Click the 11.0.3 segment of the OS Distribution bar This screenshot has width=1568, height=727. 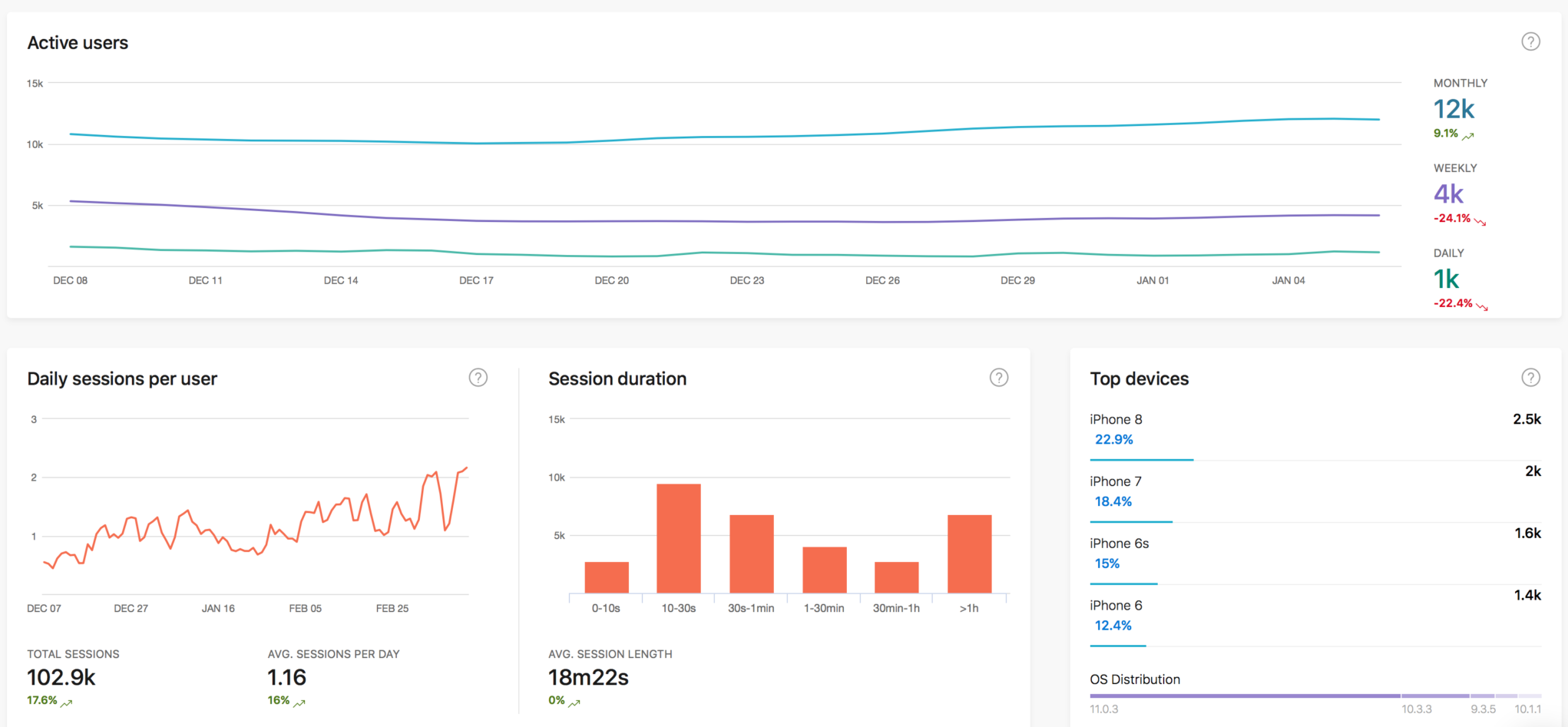pos(1244,696)
